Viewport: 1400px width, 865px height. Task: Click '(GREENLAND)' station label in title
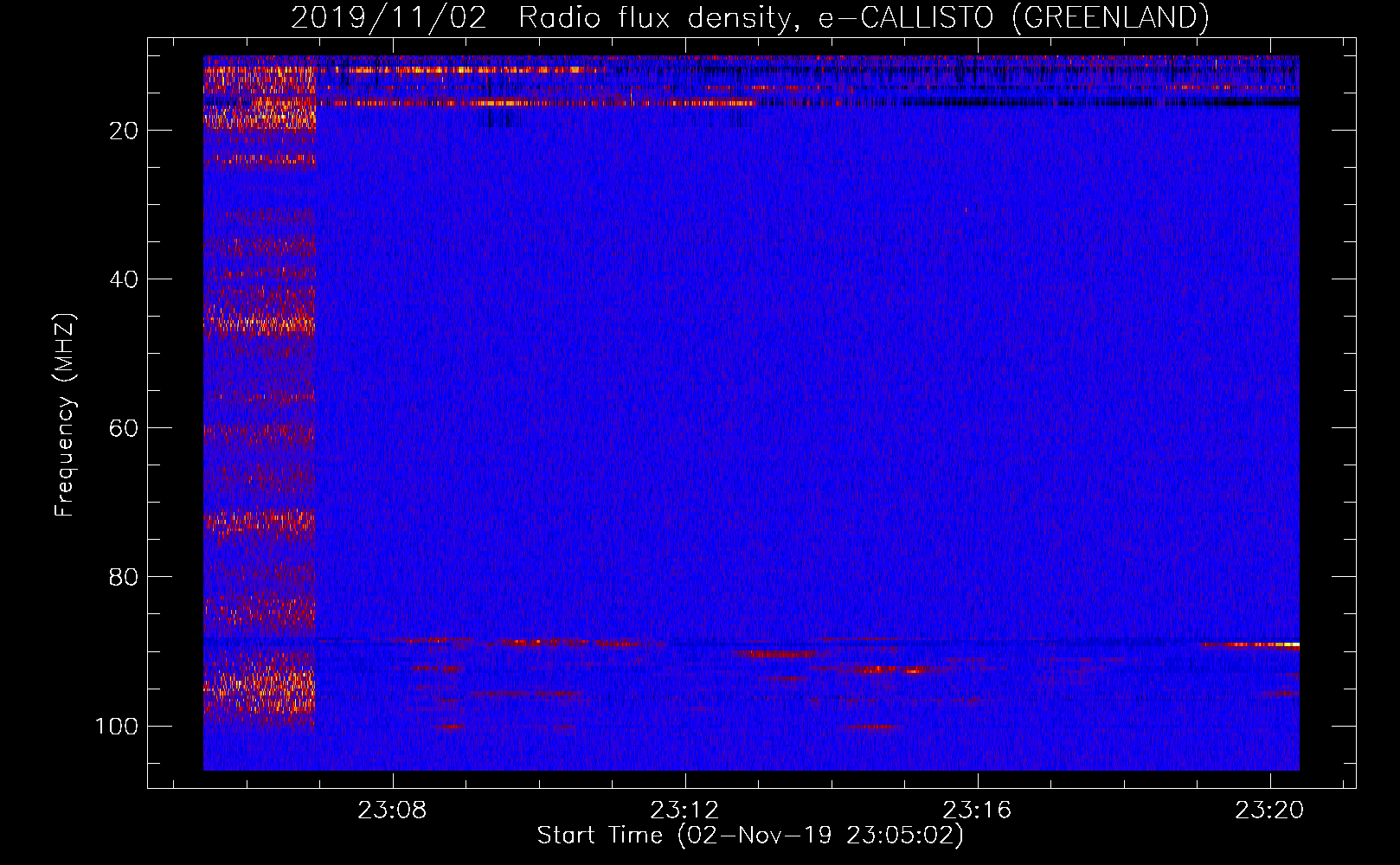tap(1110, 18)
